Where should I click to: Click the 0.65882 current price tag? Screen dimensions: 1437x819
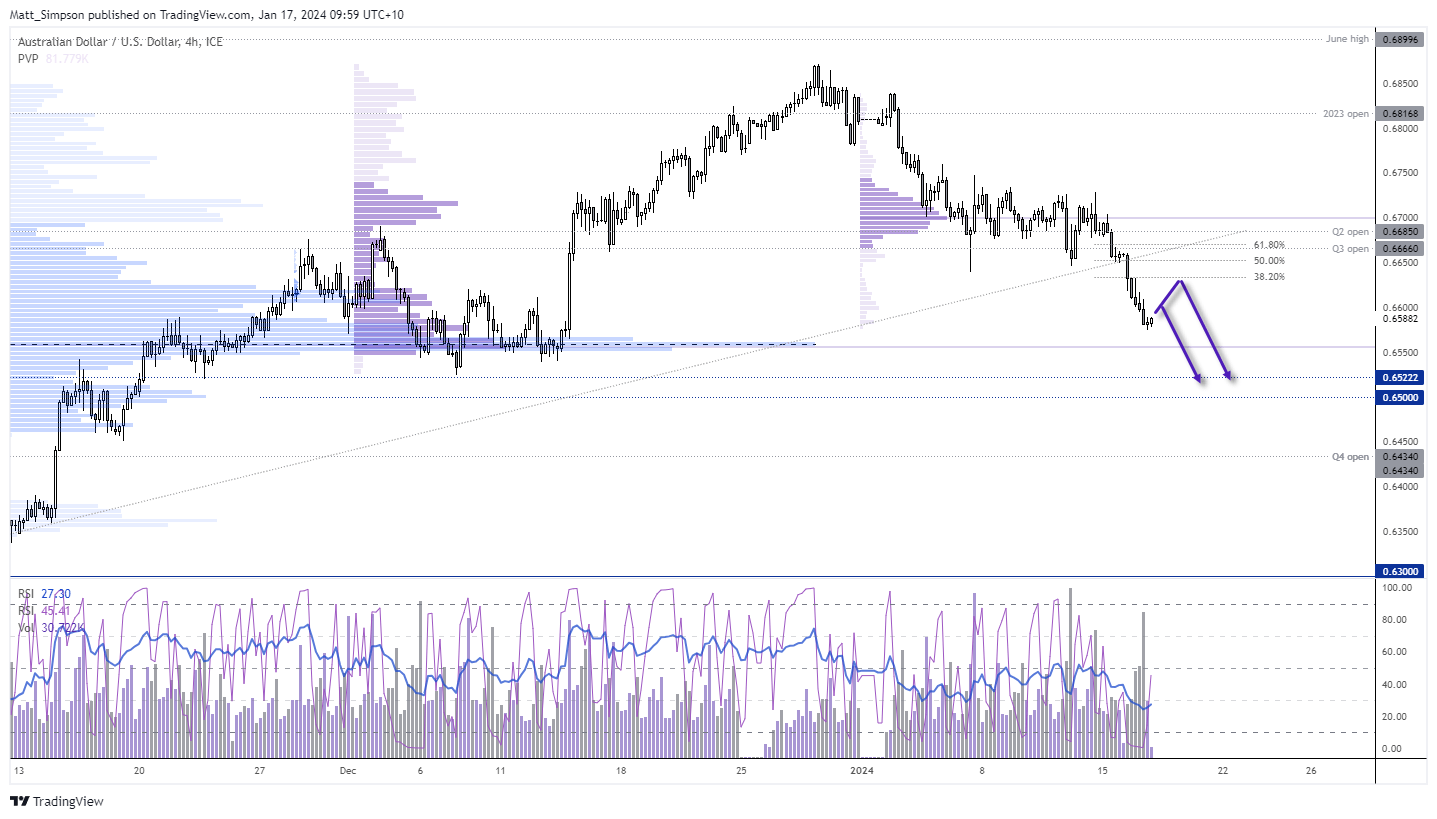coord(1402,319)
